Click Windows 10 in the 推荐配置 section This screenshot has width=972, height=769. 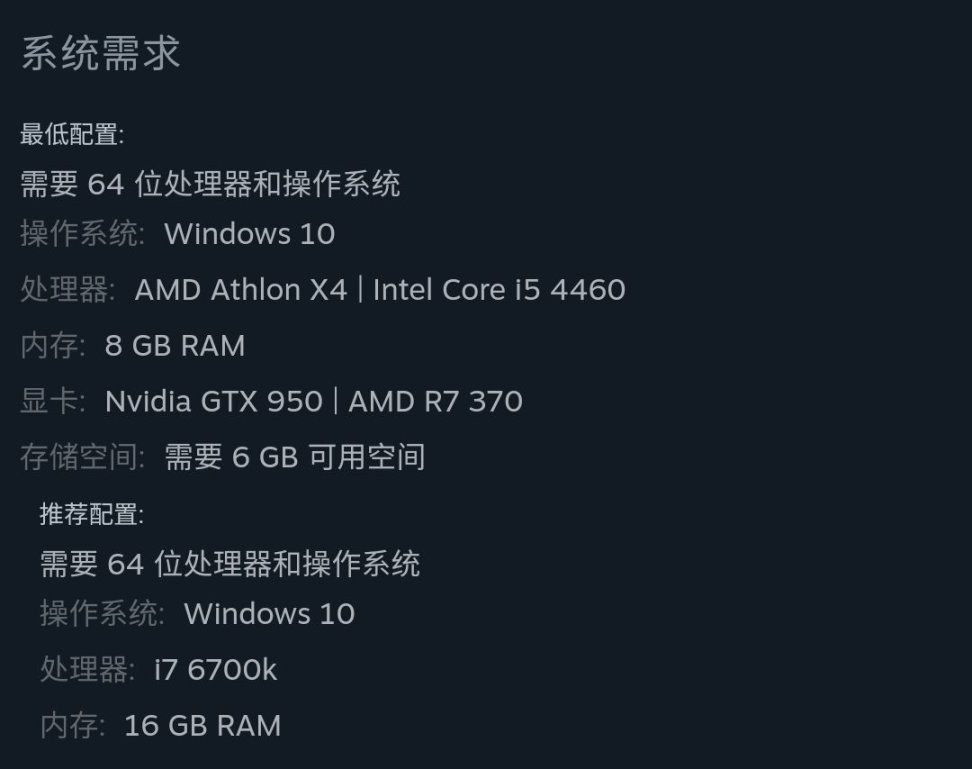pyautogui.click(x=269, y=614)
